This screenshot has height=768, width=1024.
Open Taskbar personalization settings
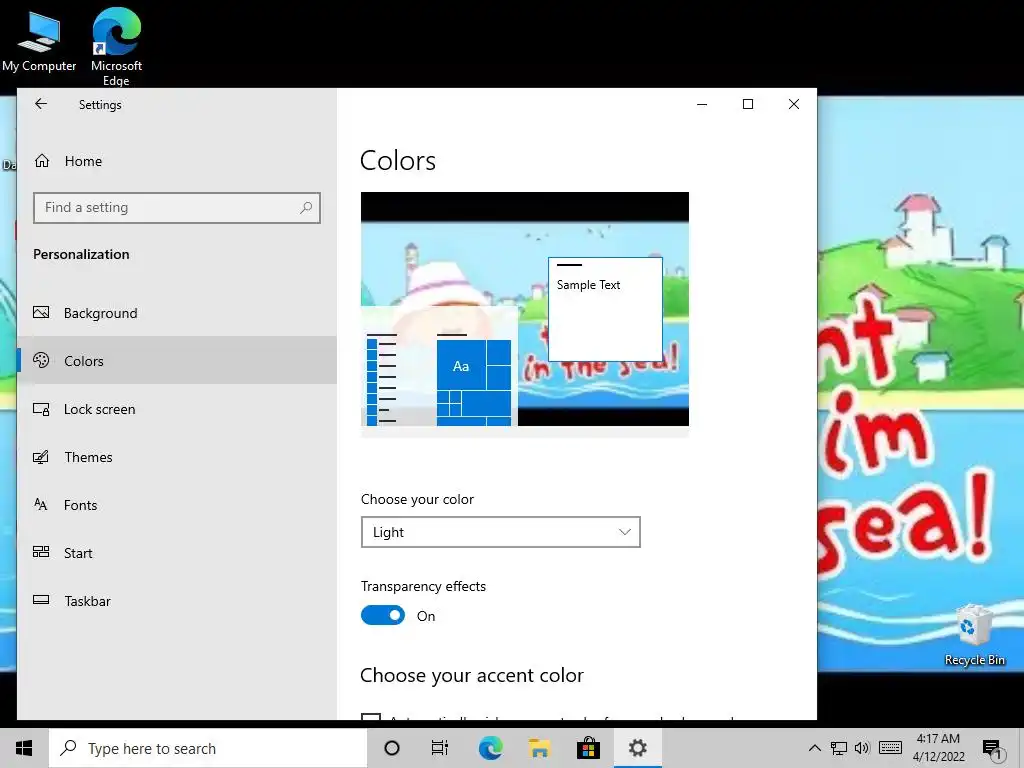[176, 601]
